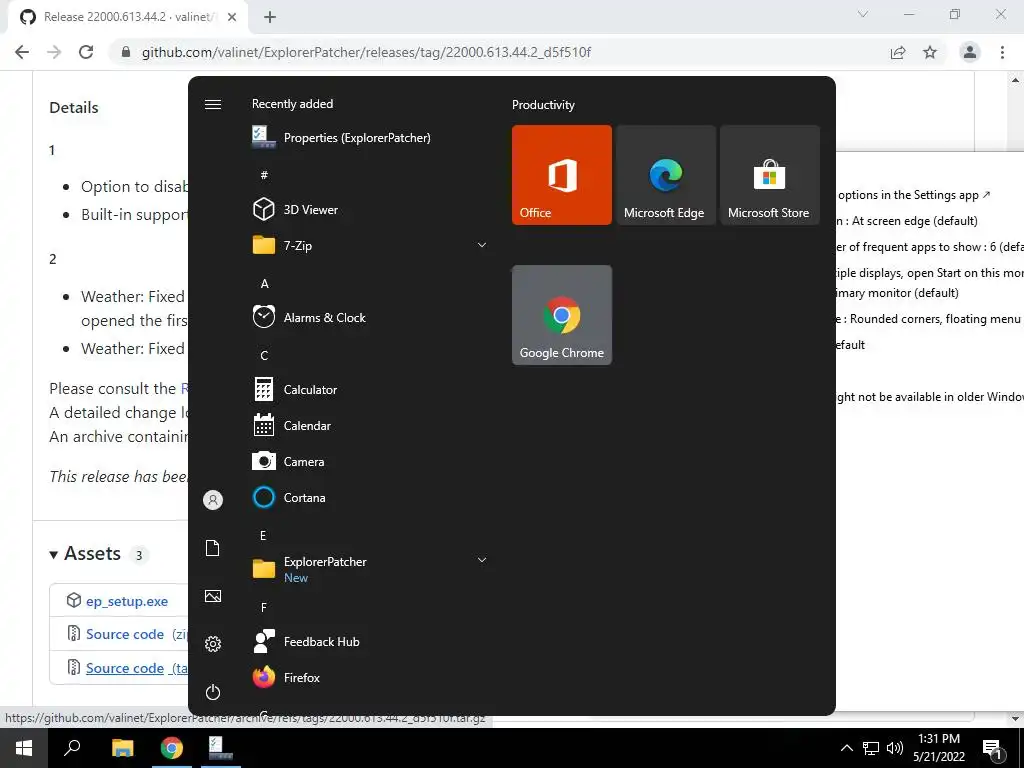Screen dimensions: 1024x768
Task: Share this page icon in Chrome
Action: (x=898, y=52)
